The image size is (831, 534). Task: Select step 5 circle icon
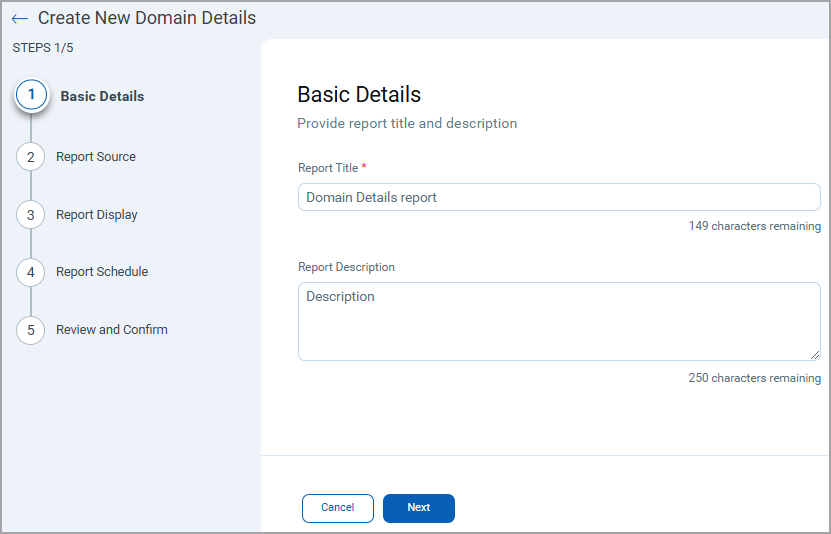pos(31,330)
